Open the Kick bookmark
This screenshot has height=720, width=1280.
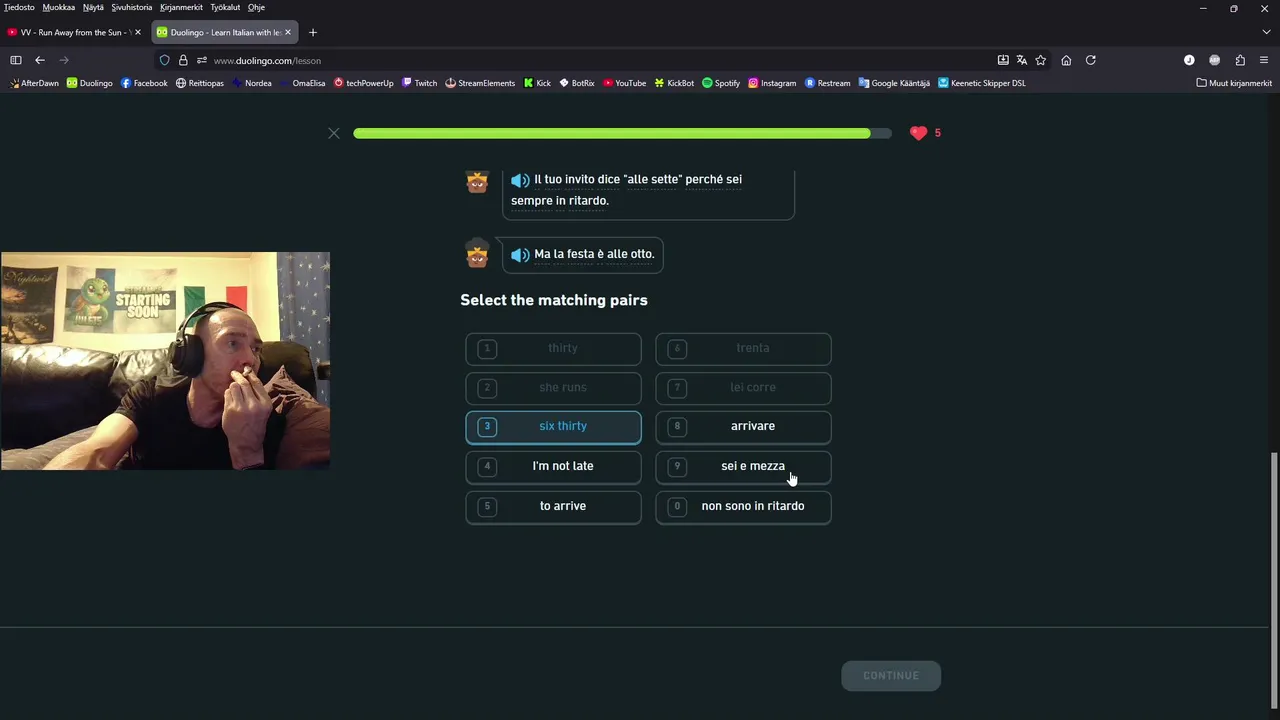click(537, 83)
